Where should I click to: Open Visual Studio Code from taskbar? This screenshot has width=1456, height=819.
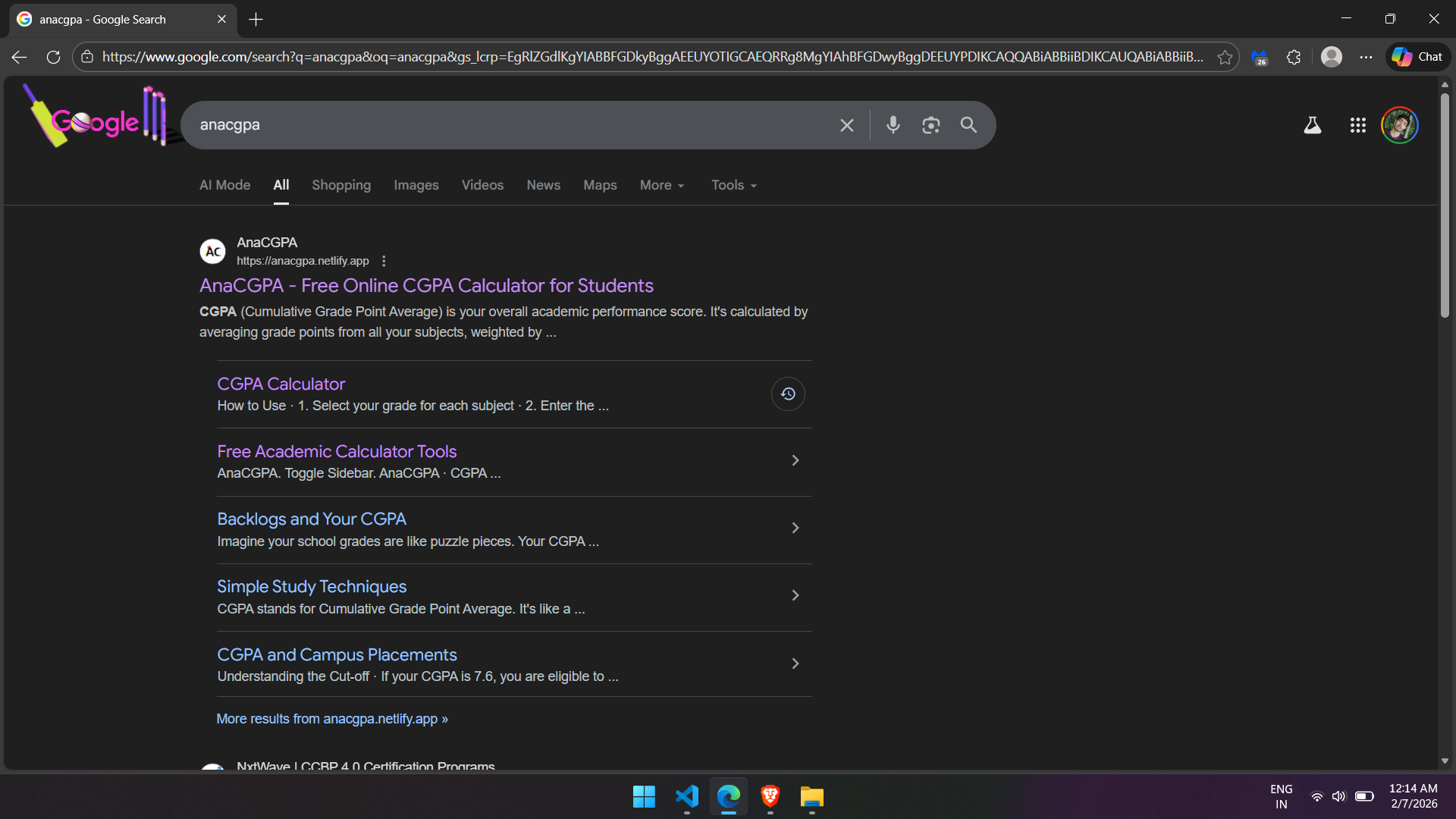(687, 797)
